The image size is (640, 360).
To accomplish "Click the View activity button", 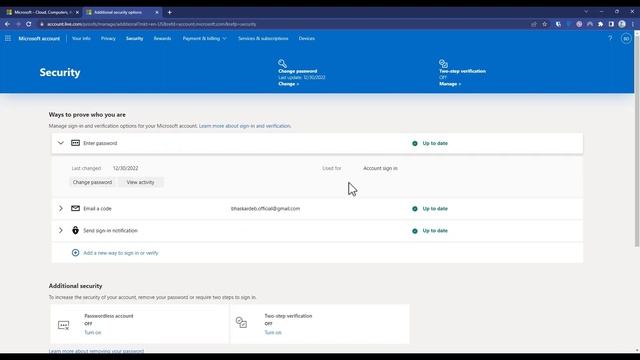I will tap(140, 182).
